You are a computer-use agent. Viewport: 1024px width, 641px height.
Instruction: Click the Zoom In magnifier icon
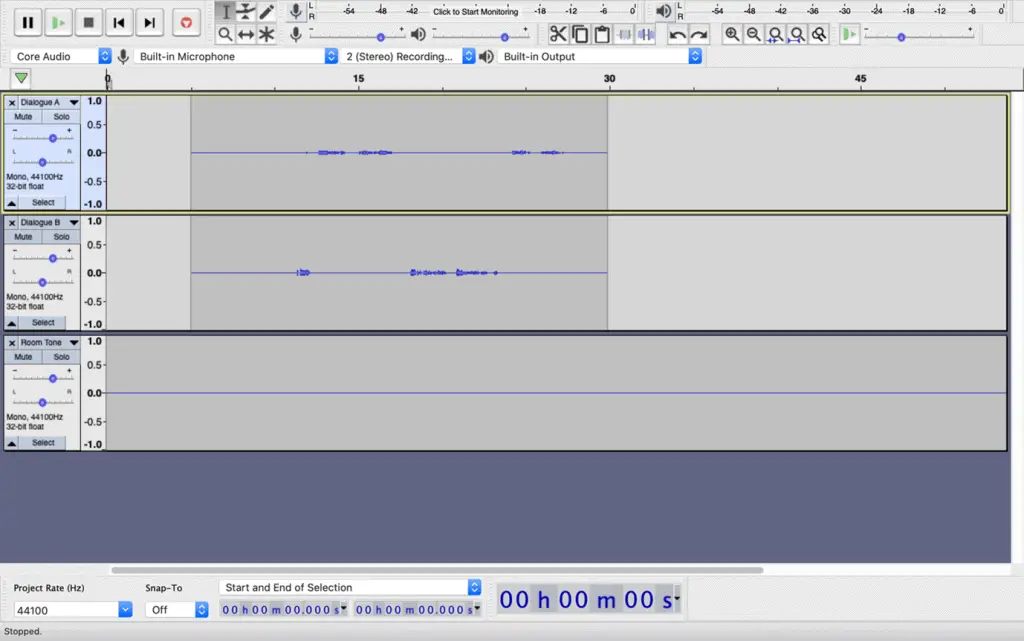pyautogui.click(x=732, y=34)
